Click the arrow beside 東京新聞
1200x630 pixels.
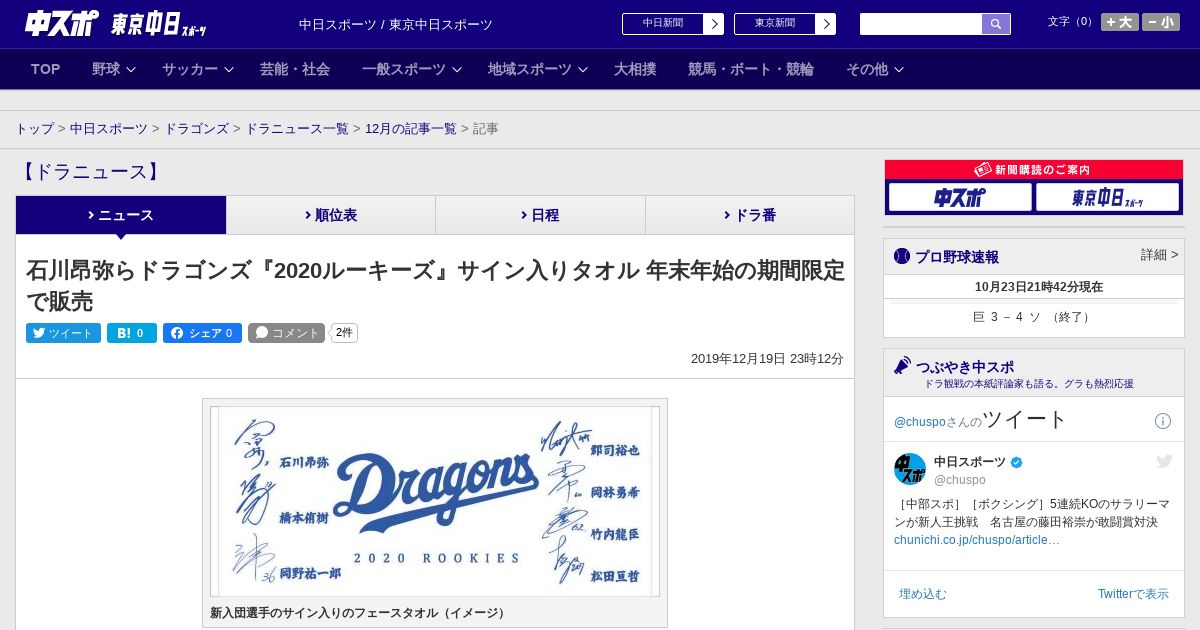pos(826,24)
